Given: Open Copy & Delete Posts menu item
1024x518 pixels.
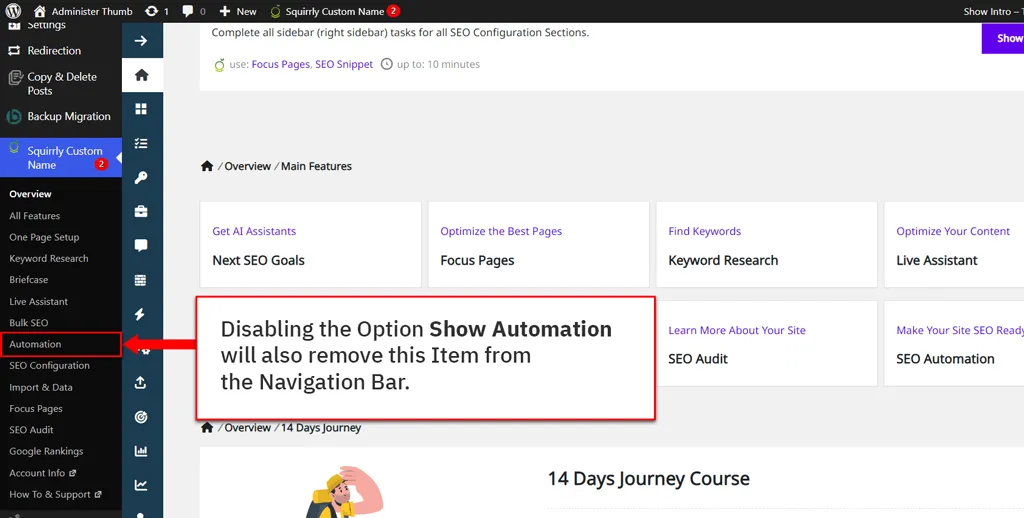Looking at the screenshot, I should point(61,84).
